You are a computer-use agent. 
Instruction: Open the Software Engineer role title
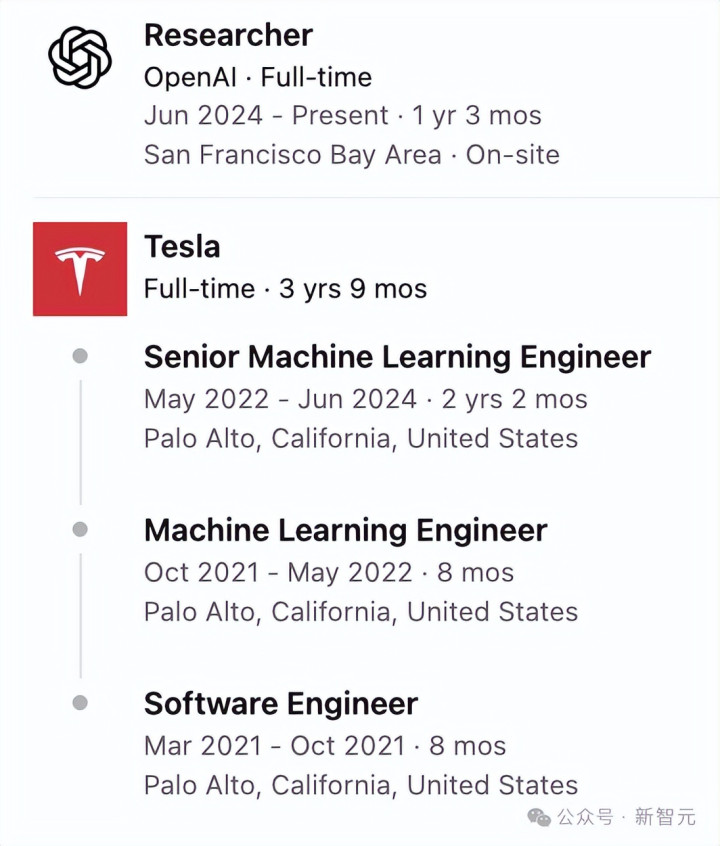(281, 704)
